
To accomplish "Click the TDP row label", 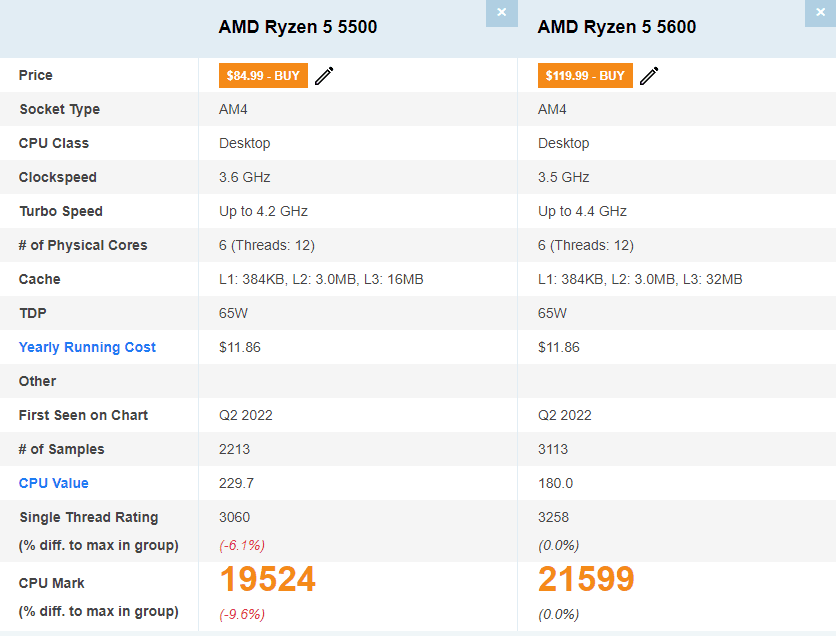I will click(33, 313).
